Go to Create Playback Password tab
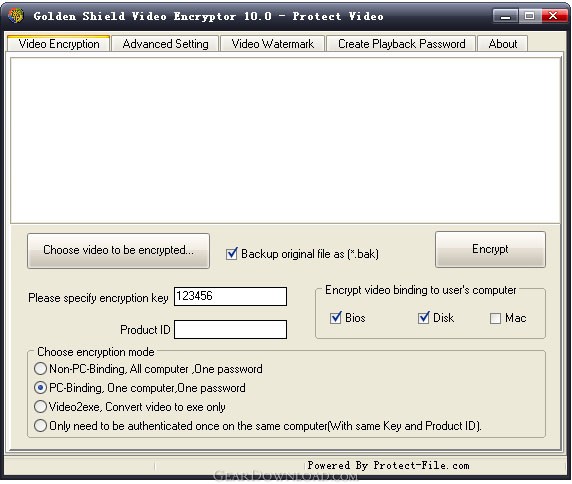 pos(401,44)
